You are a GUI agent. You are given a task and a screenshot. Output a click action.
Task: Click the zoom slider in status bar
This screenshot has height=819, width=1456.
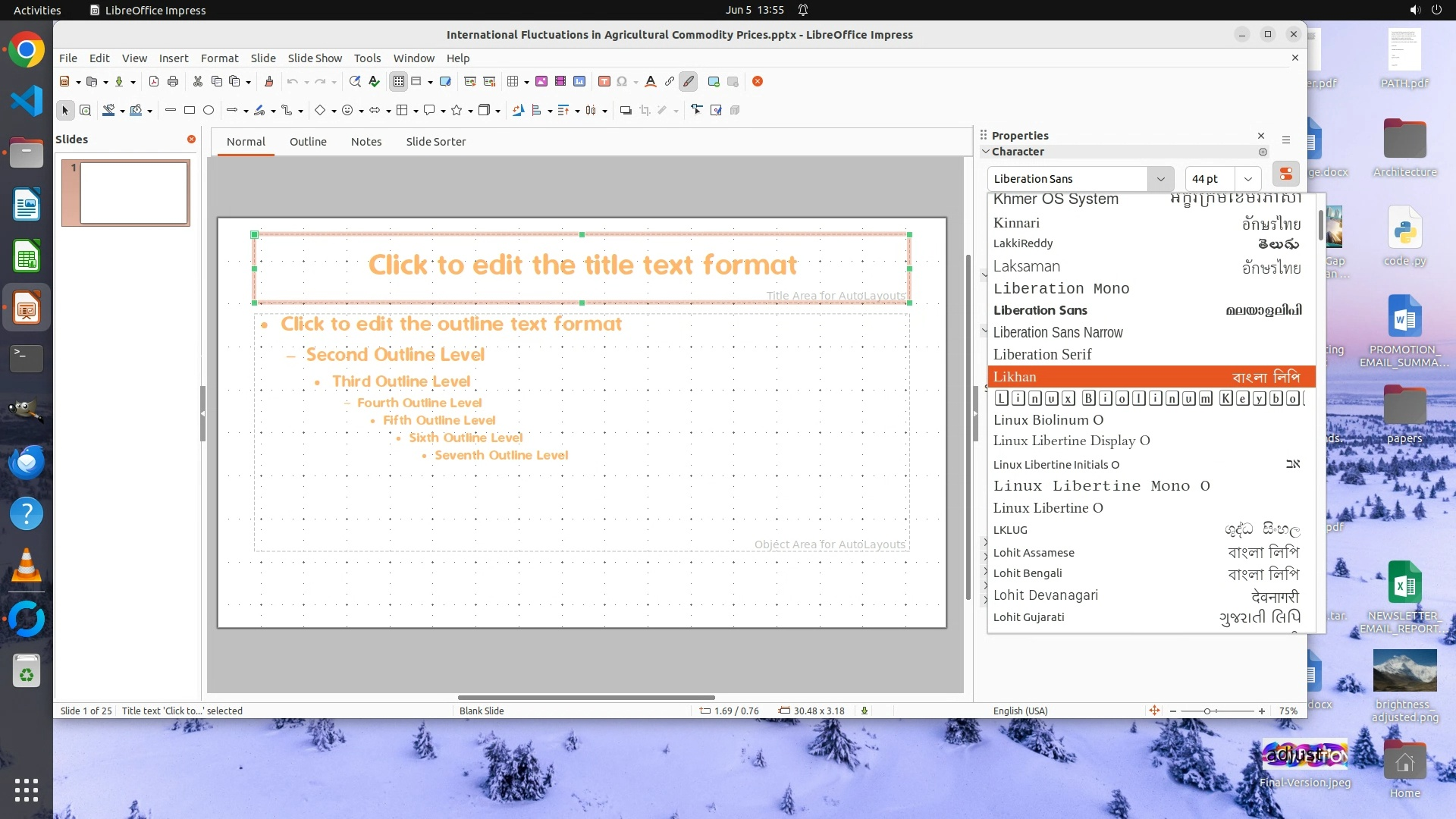(1207, 711)
